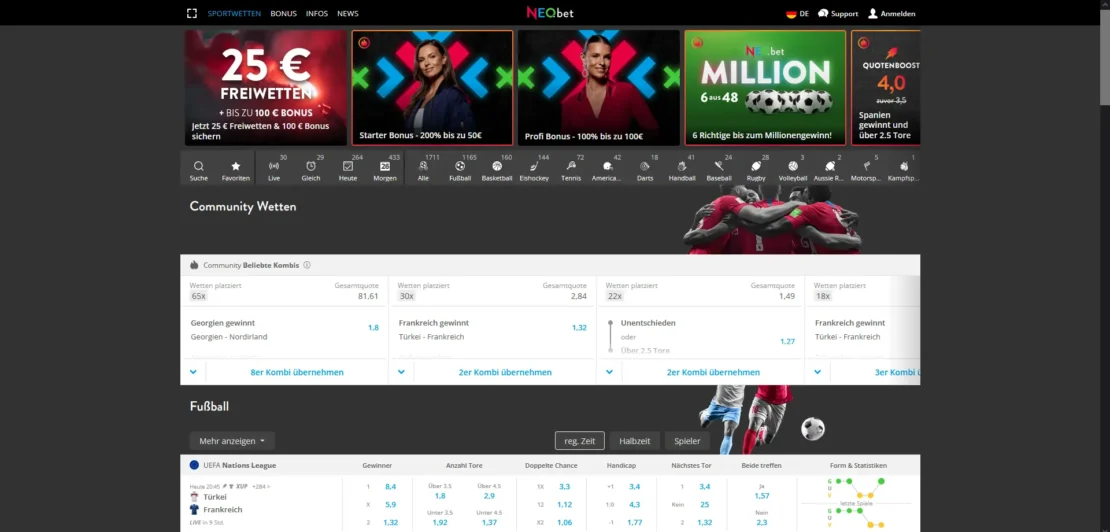Select odds 8,4 for Türkei win

pos(390,487)
